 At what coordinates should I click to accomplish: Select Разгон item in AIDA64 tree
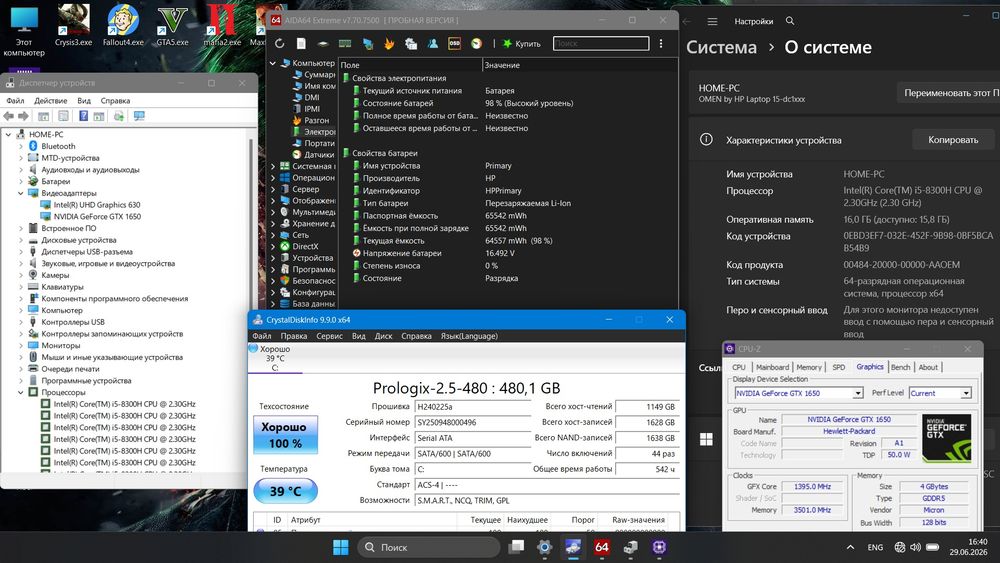[x=316, y=120]
